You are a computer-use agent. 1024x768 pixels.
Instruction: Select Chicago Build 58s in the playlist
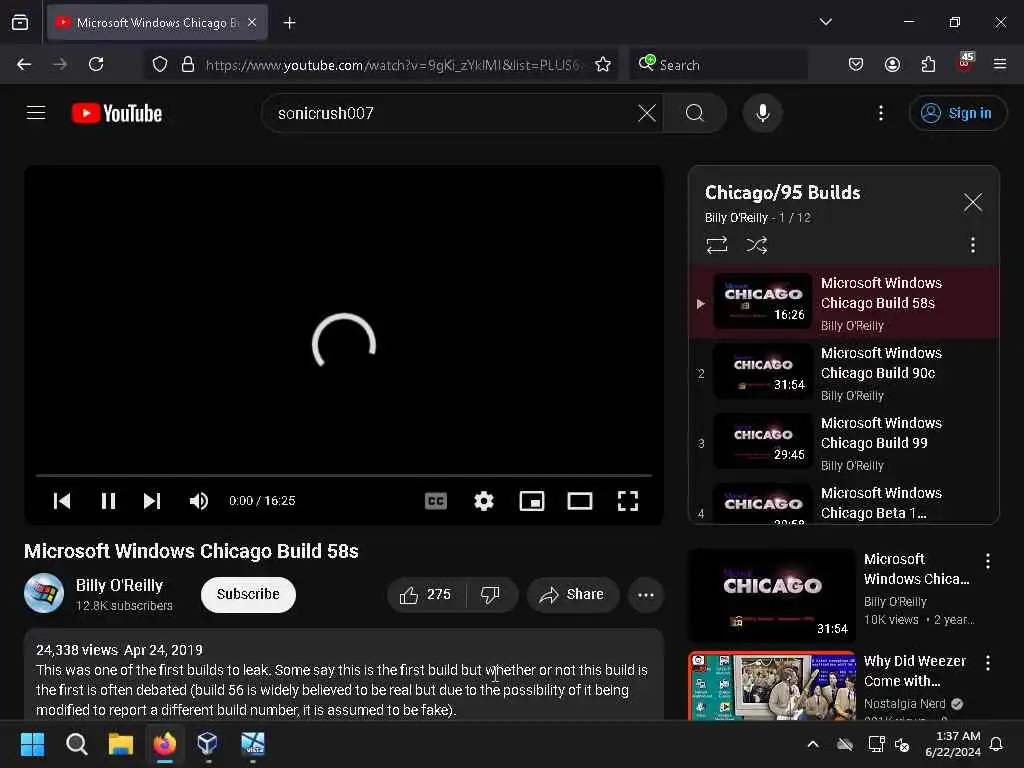click(844, 302)
